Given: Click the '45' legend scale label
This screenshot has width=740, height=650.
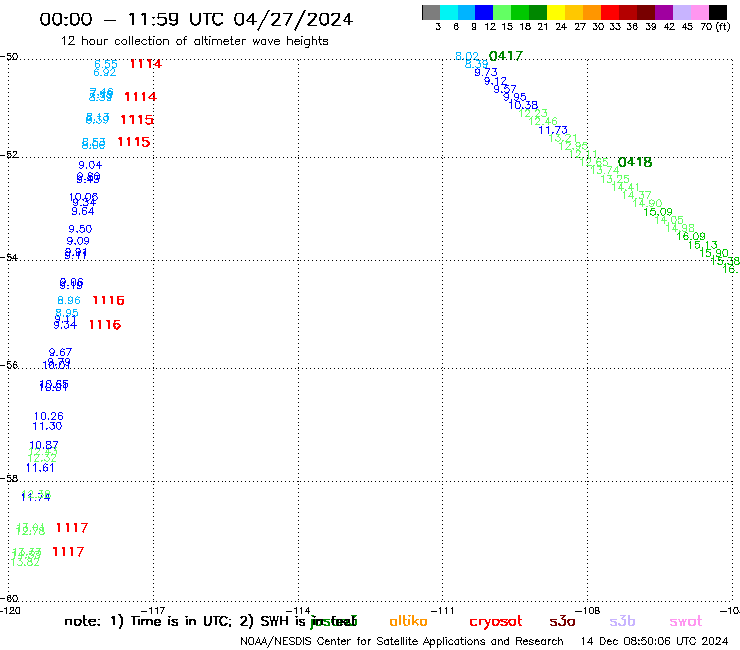Looking at the screenshot, I should pos(687,26).
